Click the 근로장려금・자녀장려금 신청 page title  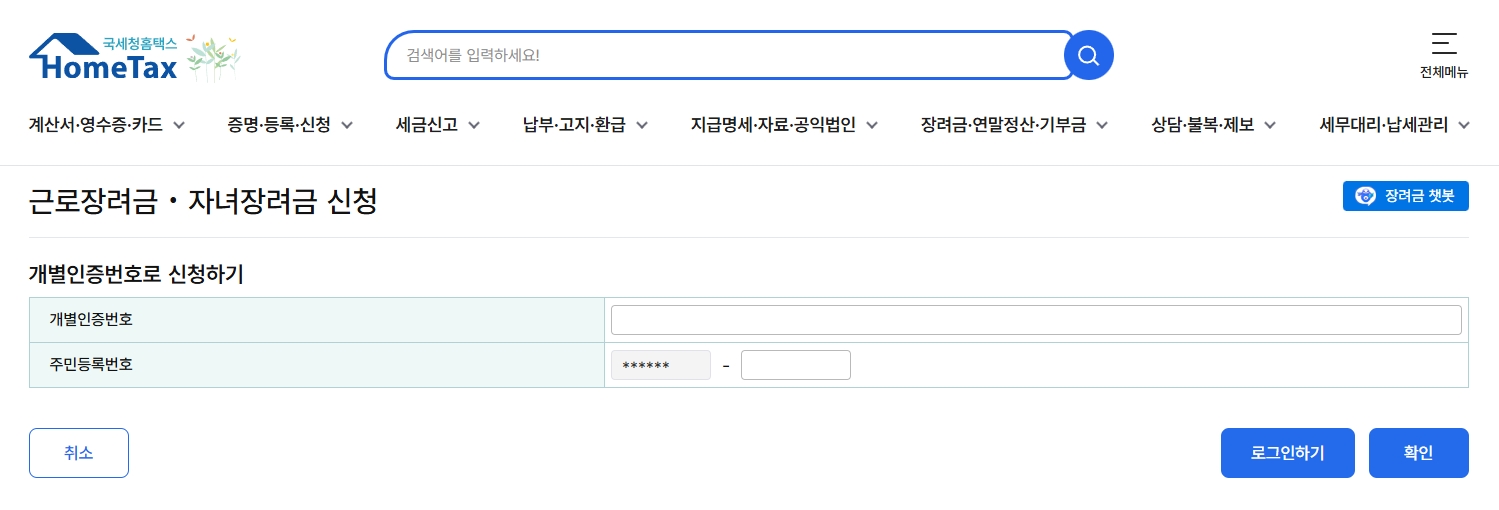pos(203,202)
